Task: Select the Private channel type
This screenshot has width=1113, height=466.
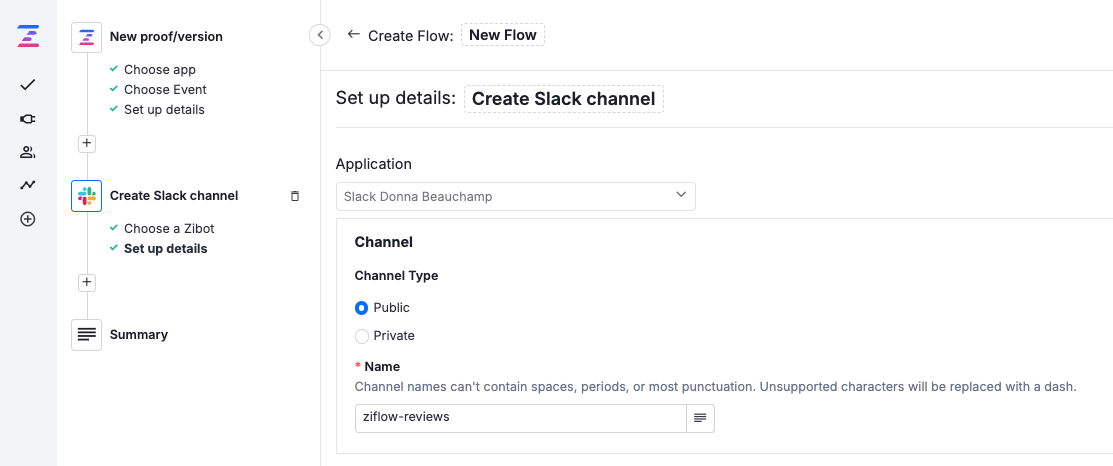Action: [361, 335]
